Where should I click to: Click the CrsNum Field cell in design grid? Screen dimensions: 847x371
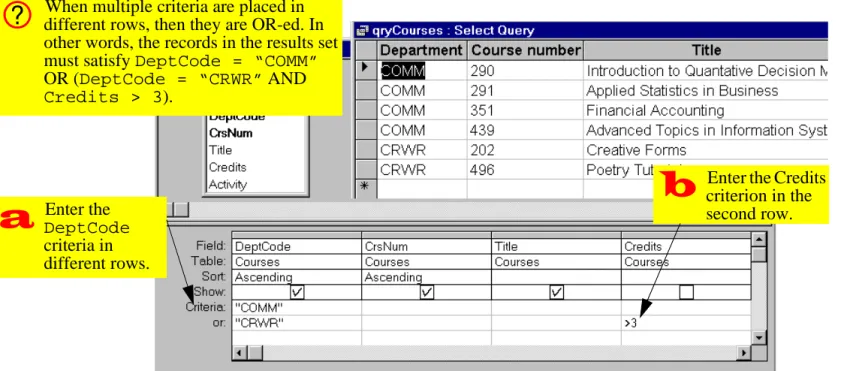pyautogui.click(x=426, y=246)
